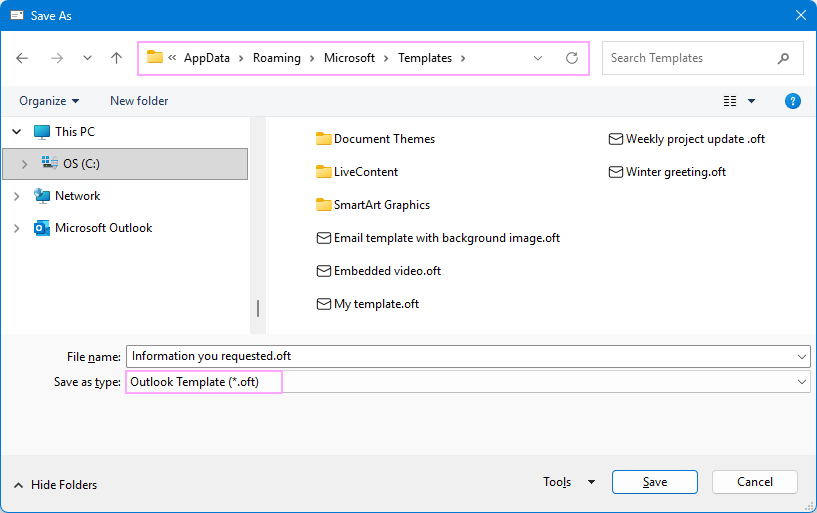
Task: Select the Document Themes folder
Action: [384, 139]
